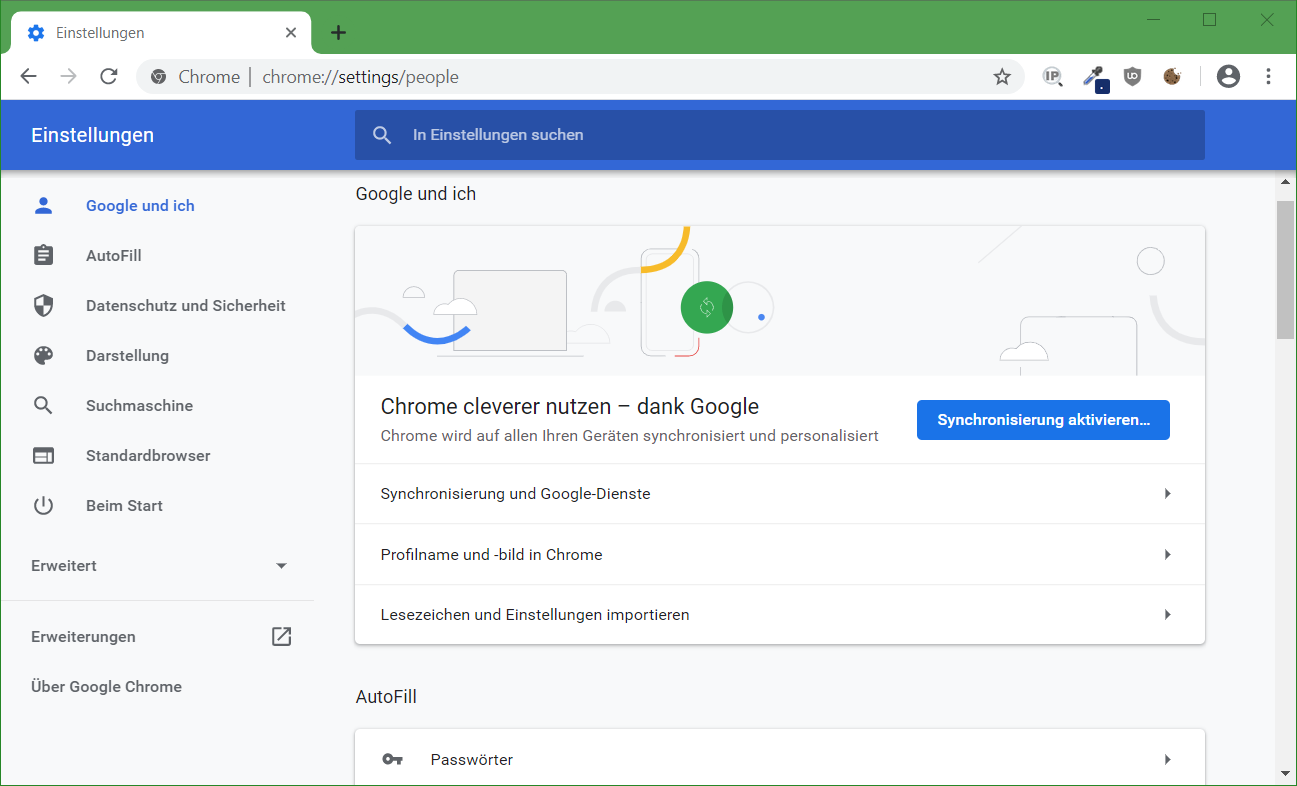The height and width of the screenshot is (786, 1297).
Task: Expand the Erweitert section in sidebar
Action: click(160, 566)
